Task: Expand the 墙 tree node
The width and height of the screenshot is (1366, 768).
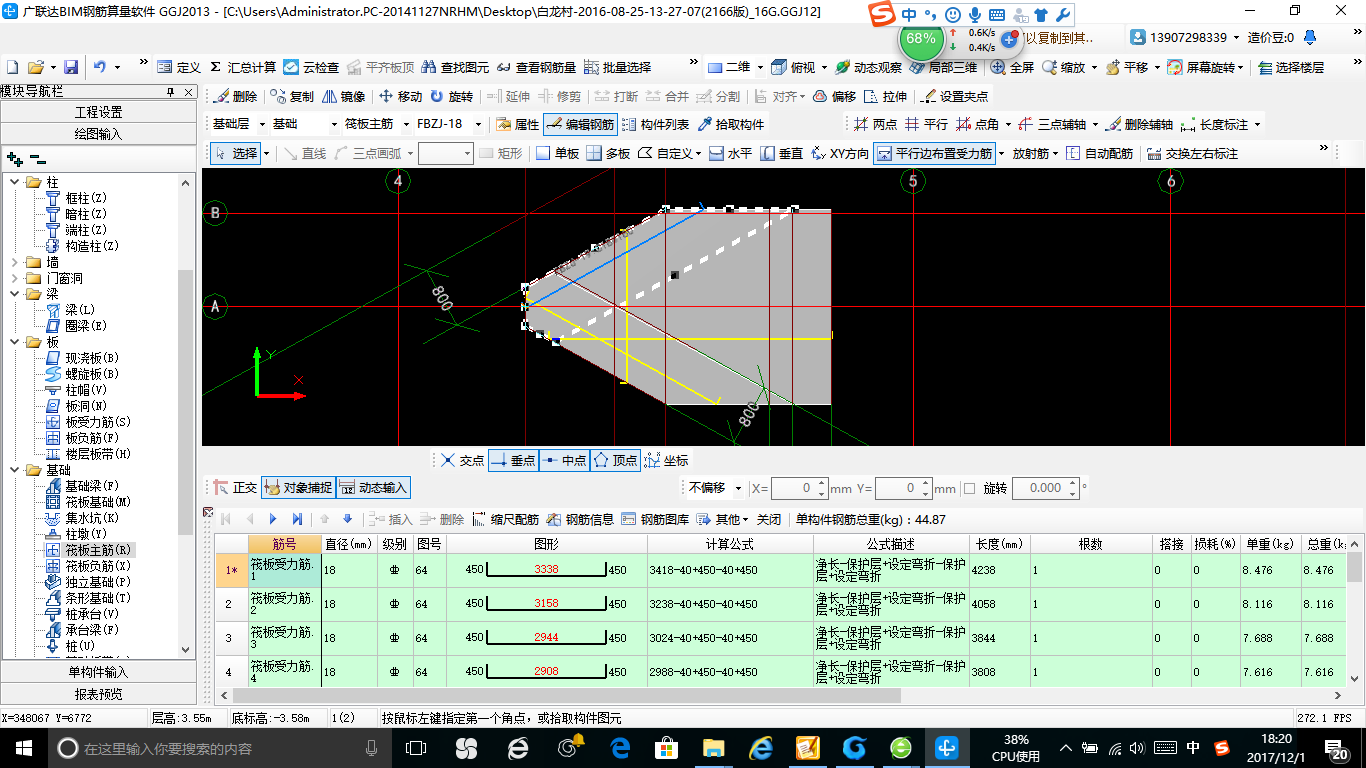Action: point(15,262)
